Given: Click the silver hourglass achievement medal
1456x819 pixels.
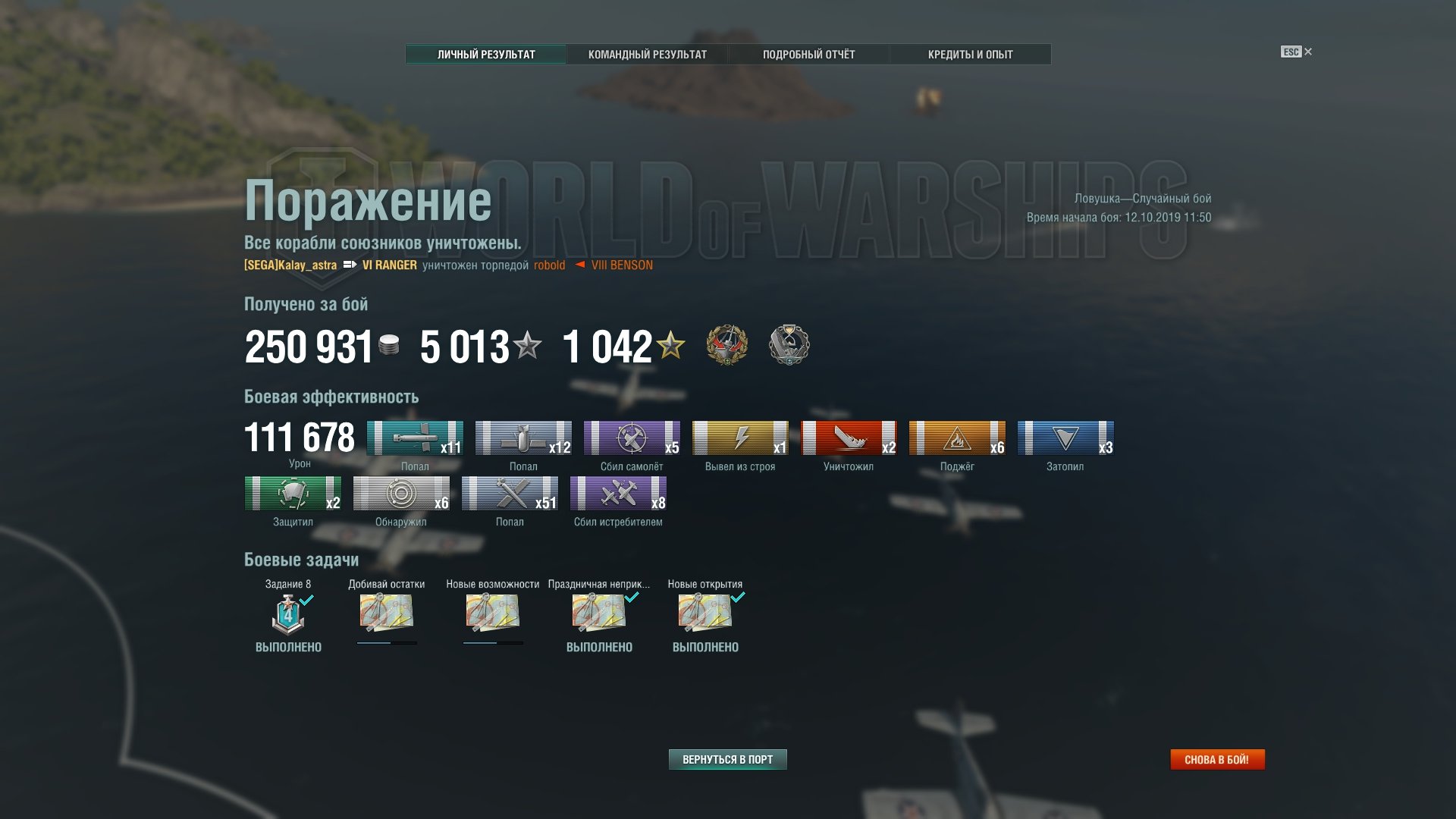Looking at the screenshot, I should pyautogui.click(x=789, y=345).
